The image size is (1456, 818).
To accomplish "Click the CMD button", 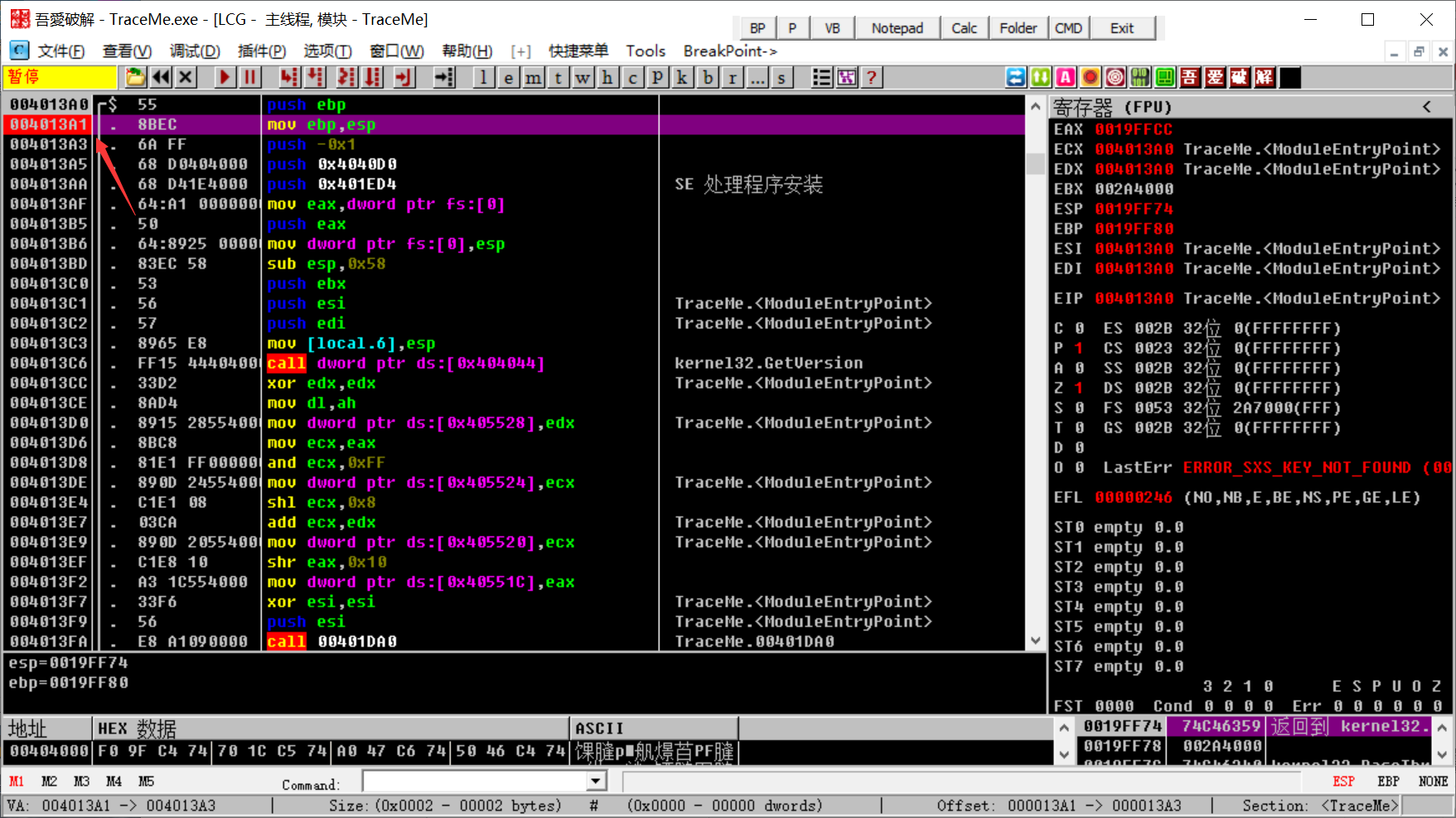I will click(1068, 28).
